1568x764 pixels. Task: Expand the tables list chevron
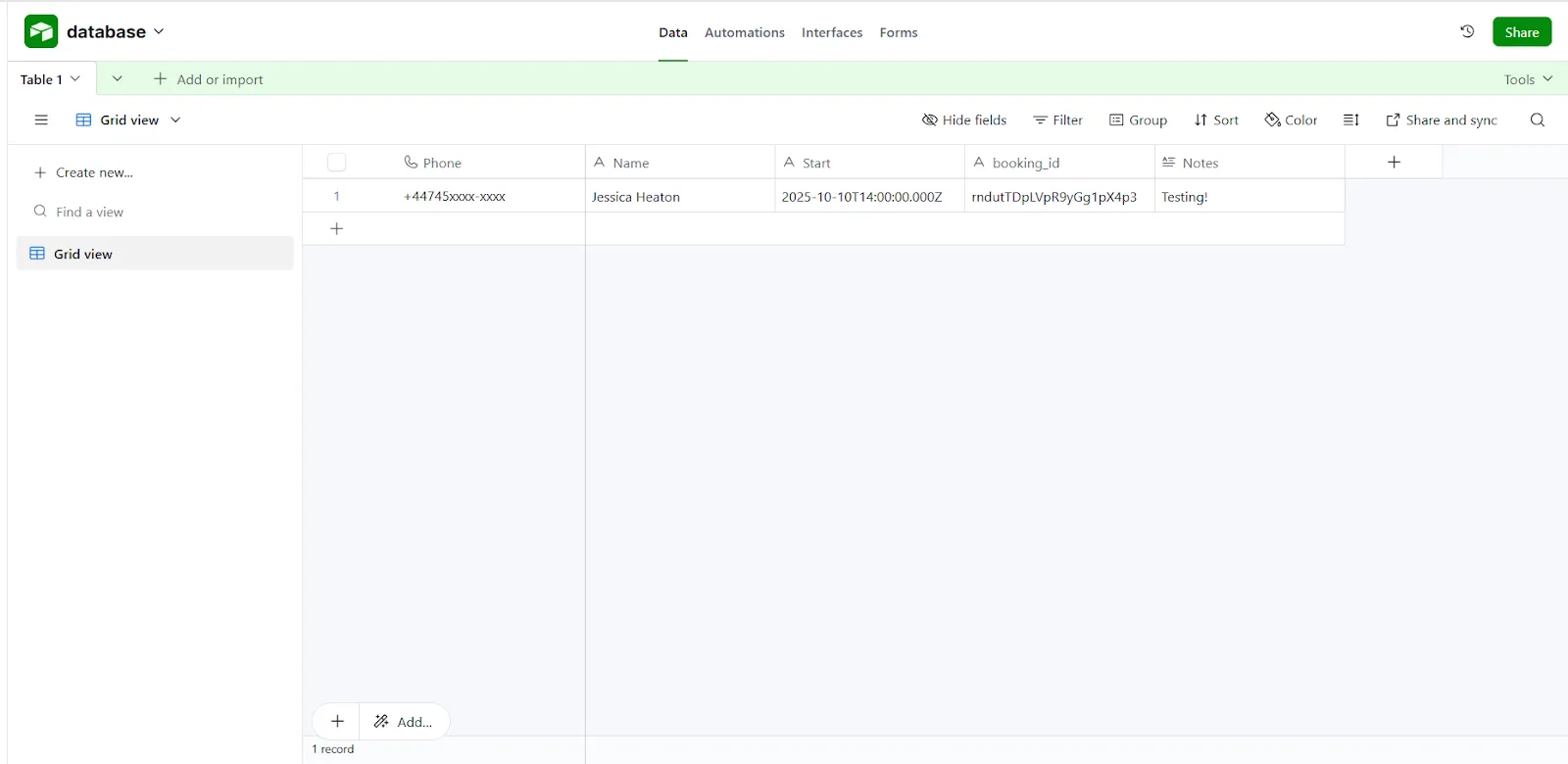pyautogui.click(x=118, y=78)
